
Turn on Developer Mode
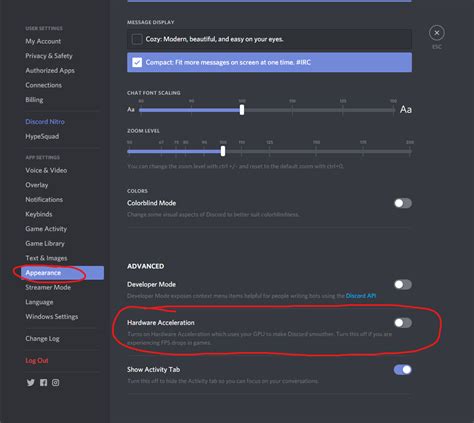point(403,284)
